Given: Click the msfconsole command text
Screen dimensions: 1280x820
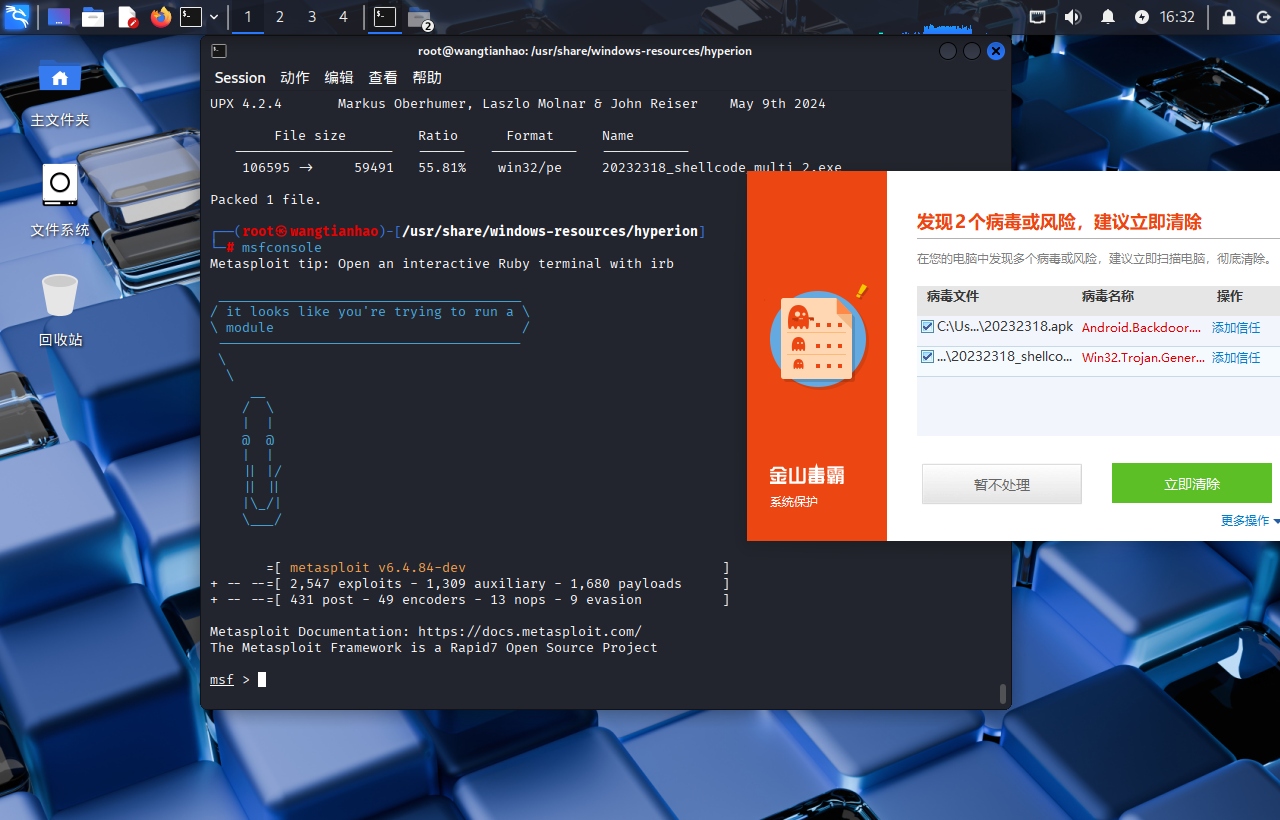Looking at the screenshot, I should point(282,248).
